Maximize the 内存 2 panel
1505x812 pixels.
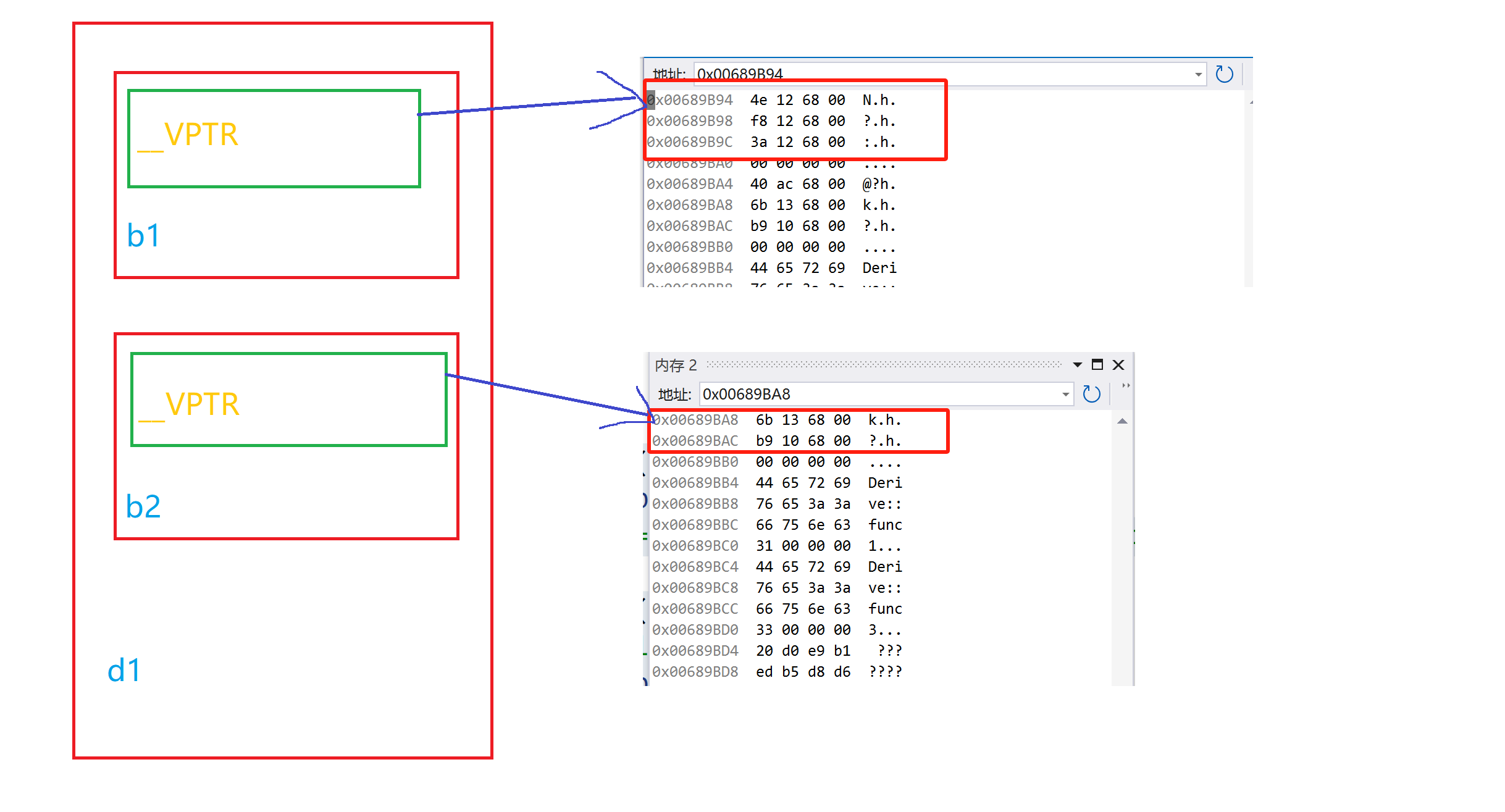(x=1097, y=365)
